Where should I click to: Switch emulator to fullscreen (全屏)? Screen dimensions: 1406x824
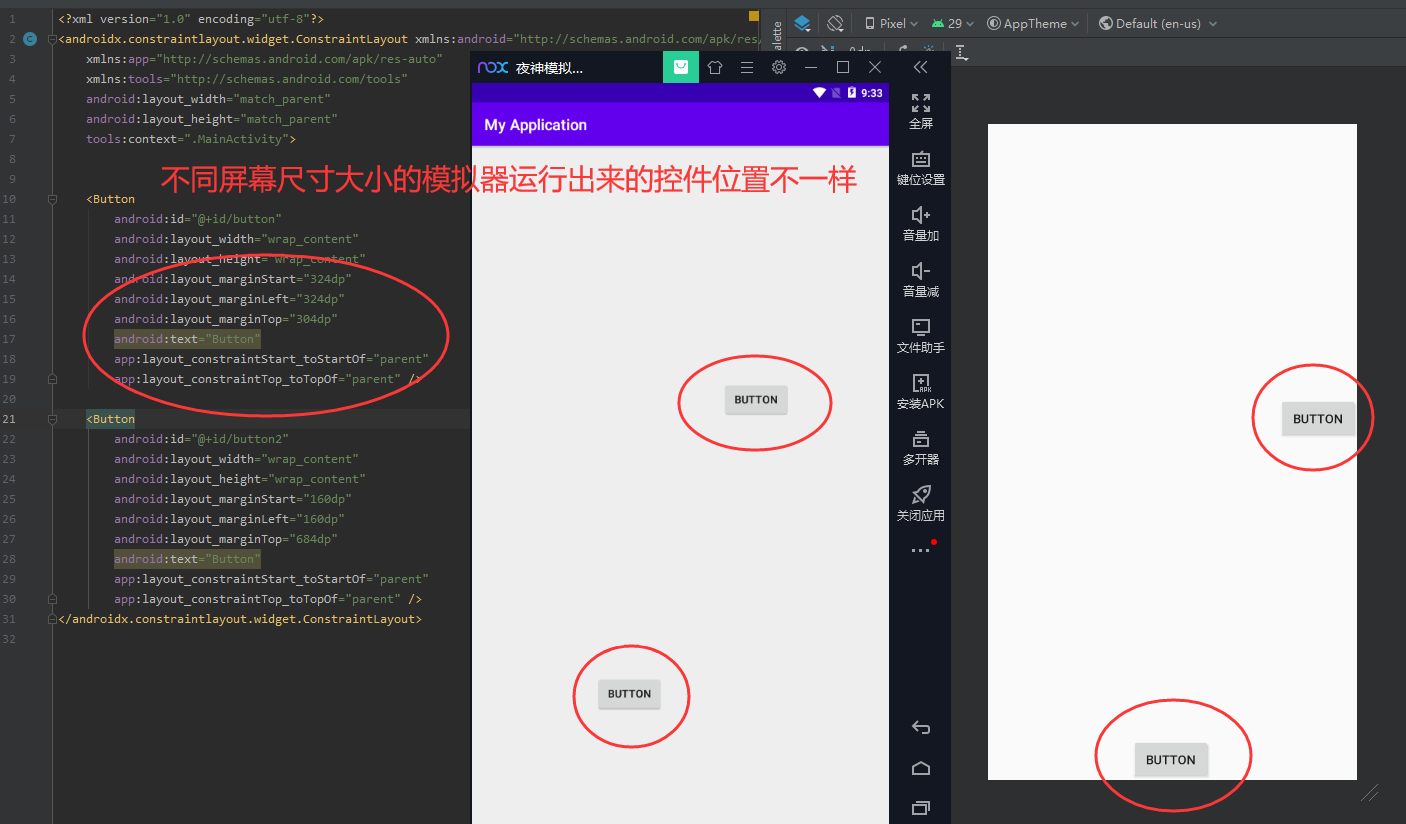click(920, 111)
